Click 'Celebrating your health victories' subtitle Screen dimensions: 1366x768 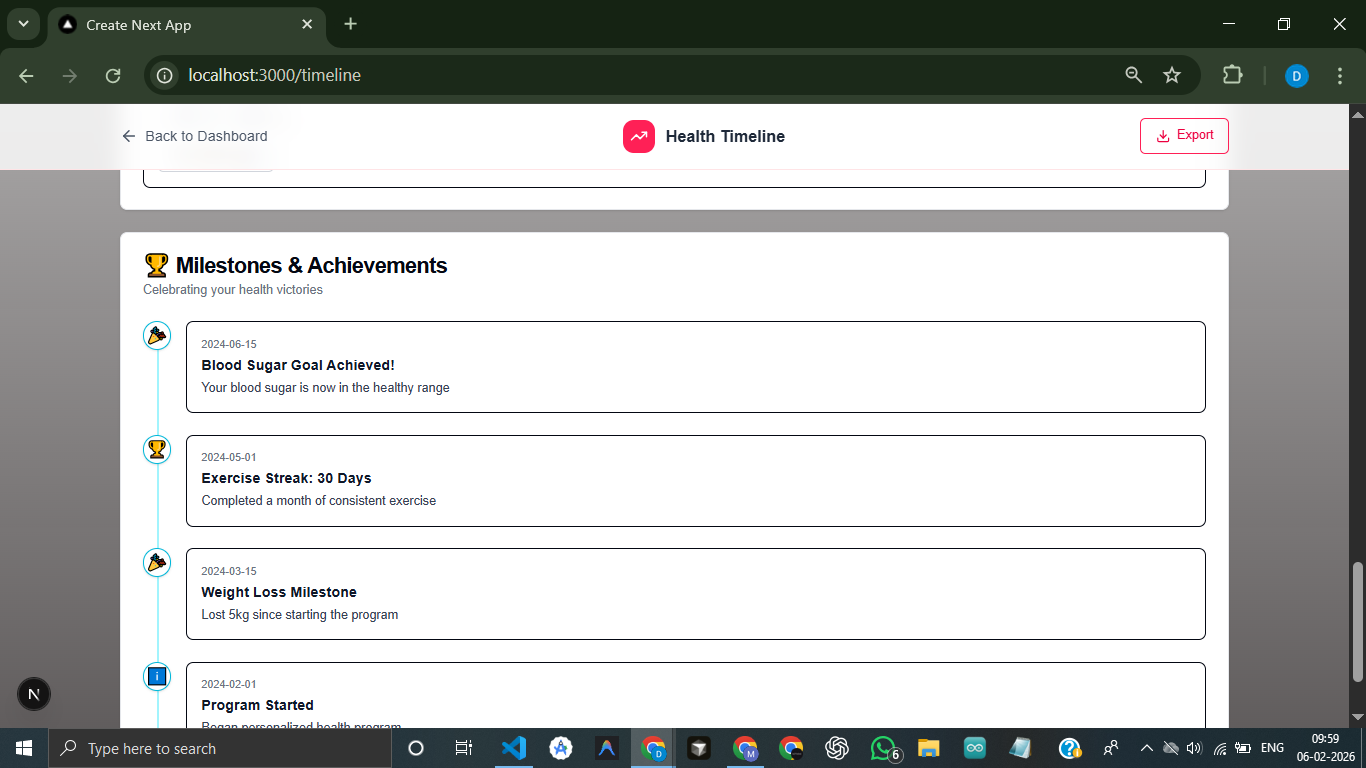(x=233, y=290)
